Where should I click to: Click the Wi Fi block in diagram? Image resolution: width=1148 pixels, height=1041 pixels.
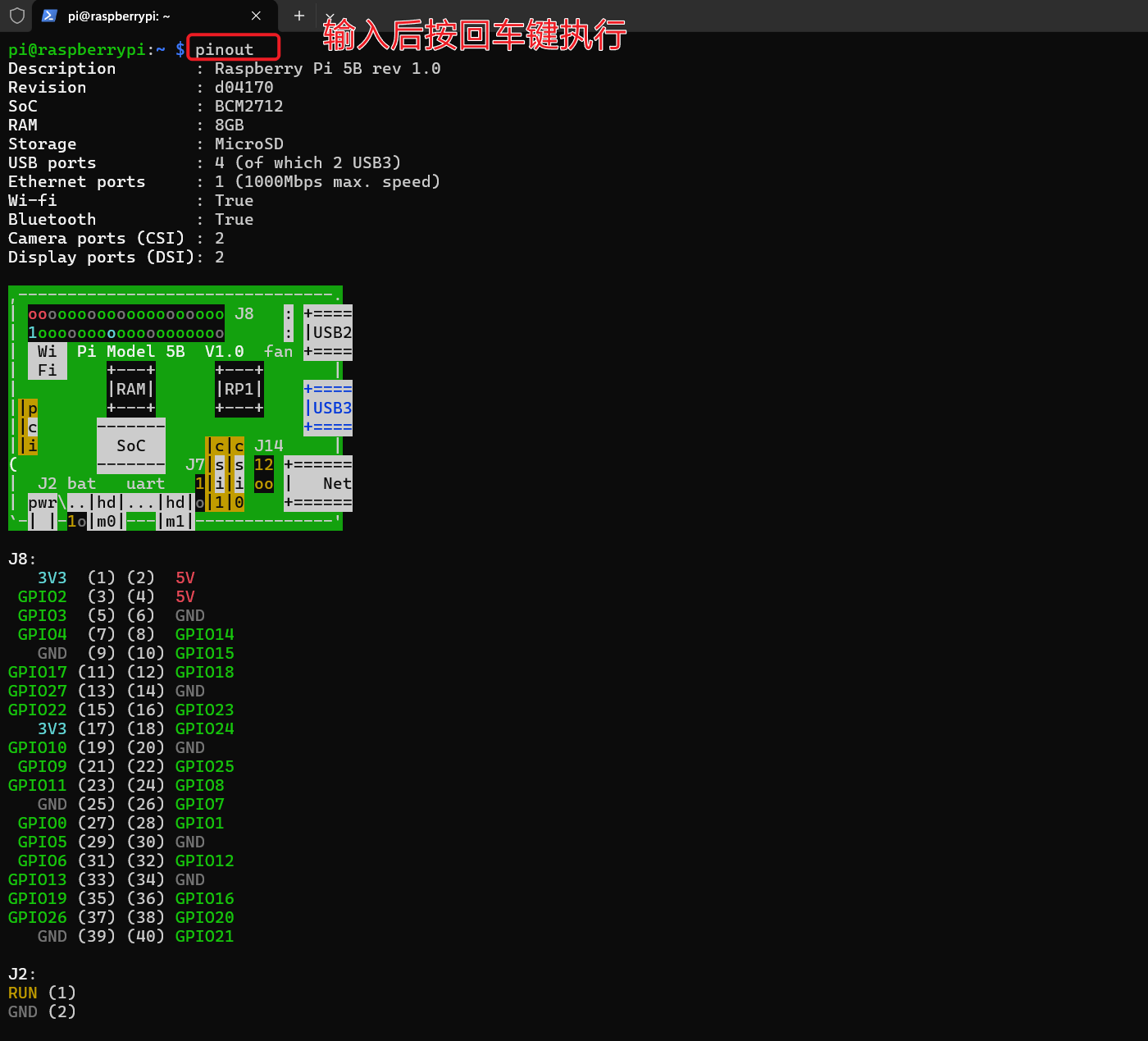tap(48, 361)
